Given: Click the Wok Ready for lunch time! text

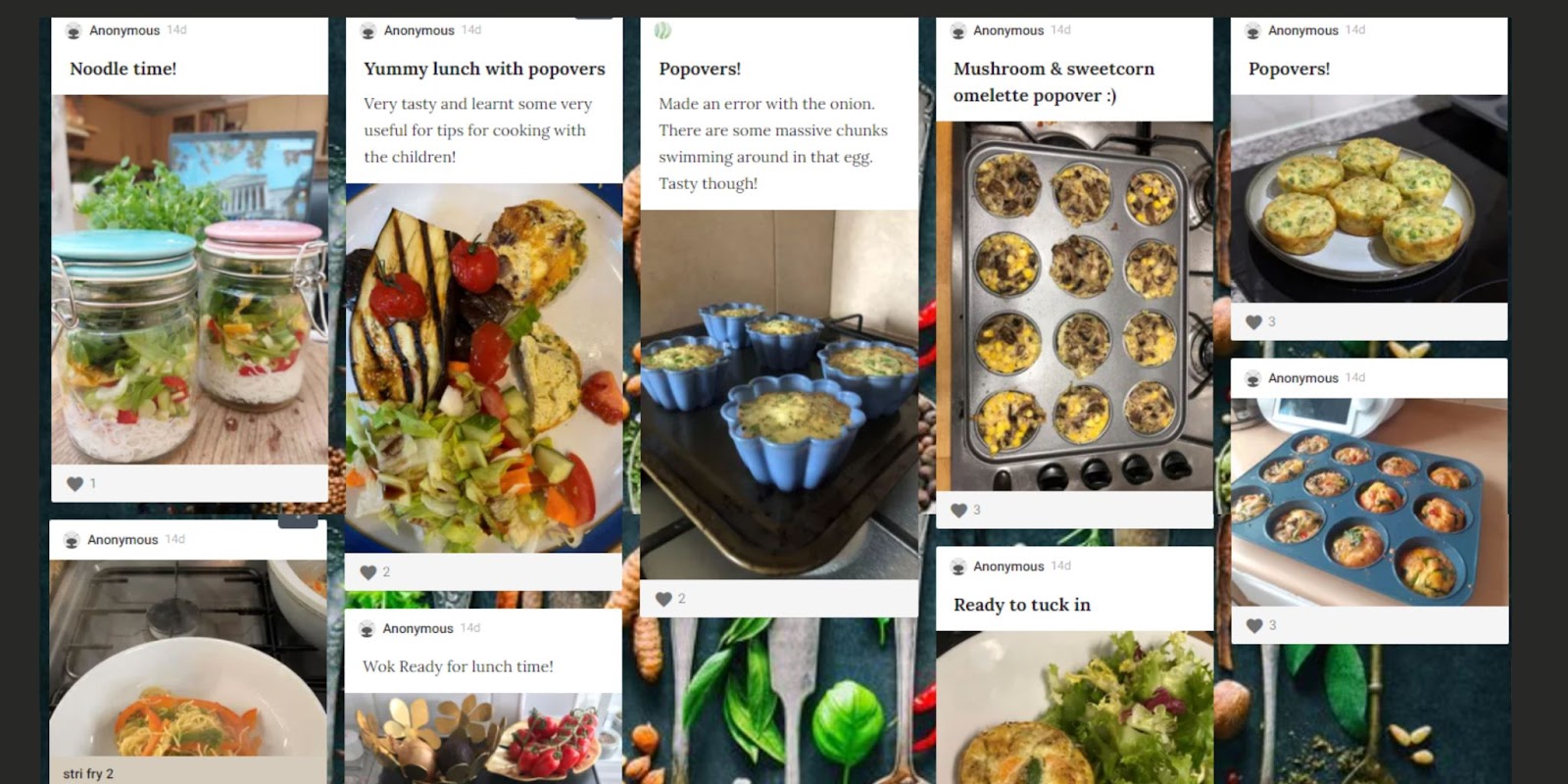Looking at the screenshot, I should click(458, 666).
